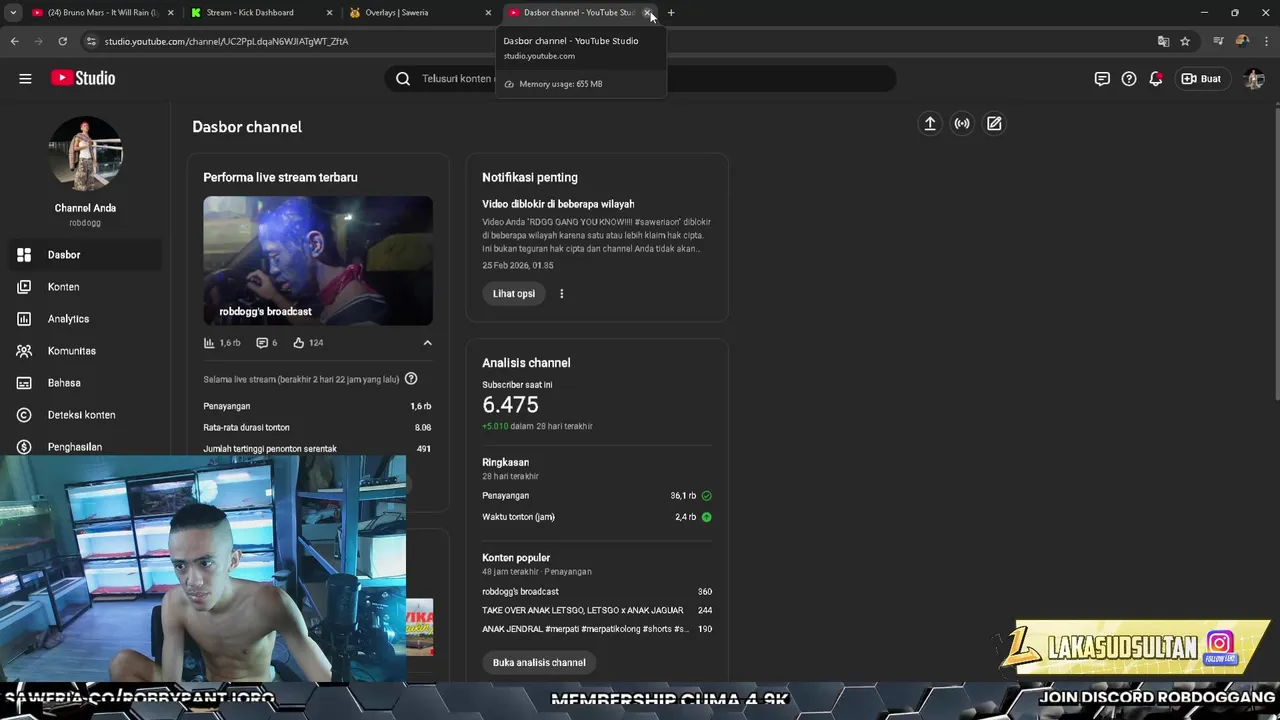This screenshot has width=1280, height=720.
Task: Open the hamburger menu in YouTube Studio
Action: 25,79
